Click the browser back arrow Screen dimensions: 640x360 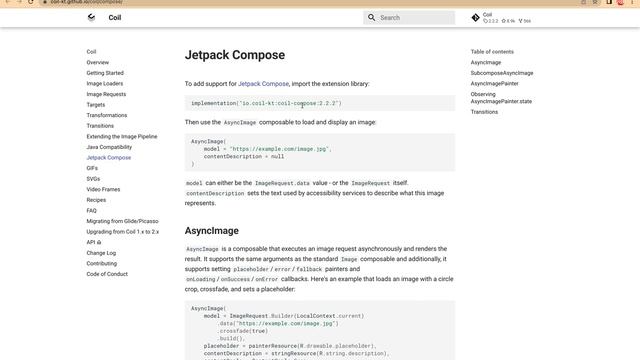tap(8, 2)
